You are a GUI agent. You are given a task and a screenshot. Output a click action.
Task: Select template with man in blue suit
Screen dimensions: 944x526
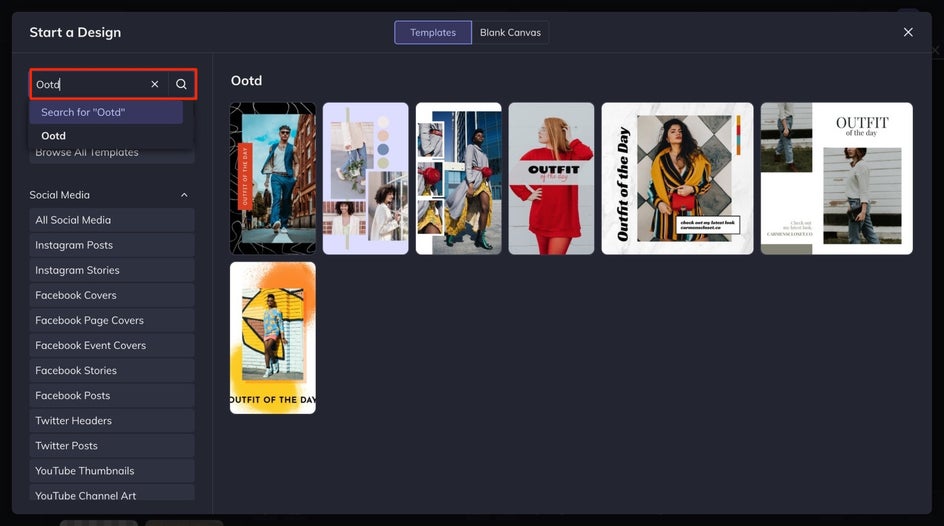(x=273, y=178)
